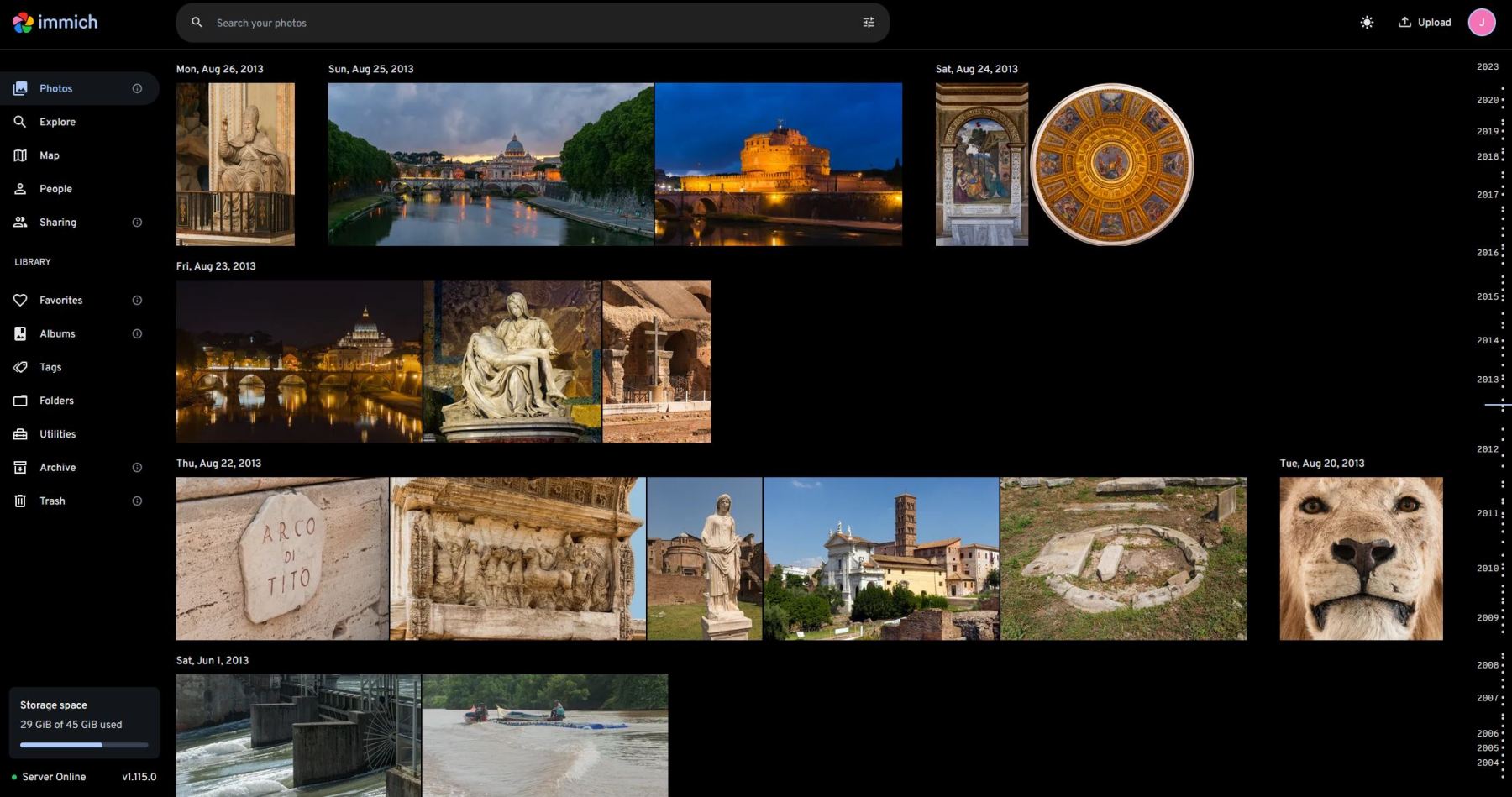Click the Upload button

click(1425, 23)
